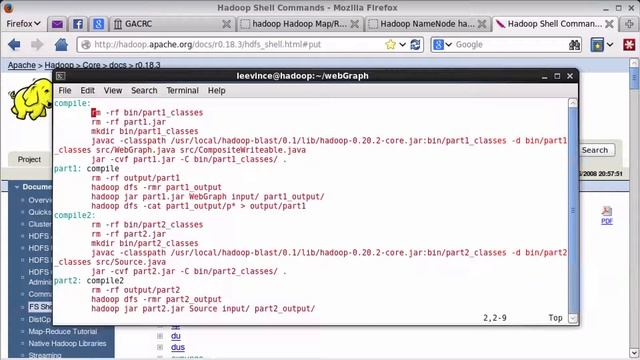Expand tree toggle beside dus link
Image resolution: width=640 pixels, height=360 pixels.
click(160, 347)
